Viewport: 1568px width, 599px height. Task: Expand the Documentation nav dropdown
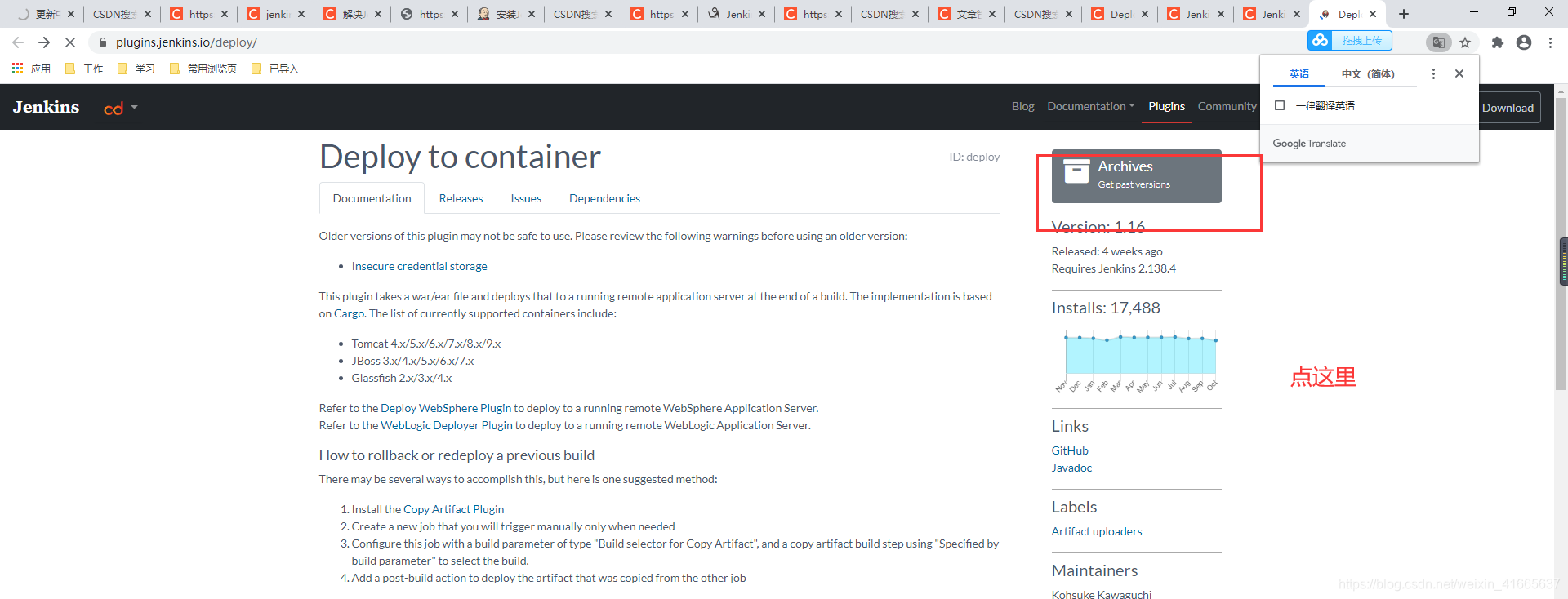click(1091, 107)
